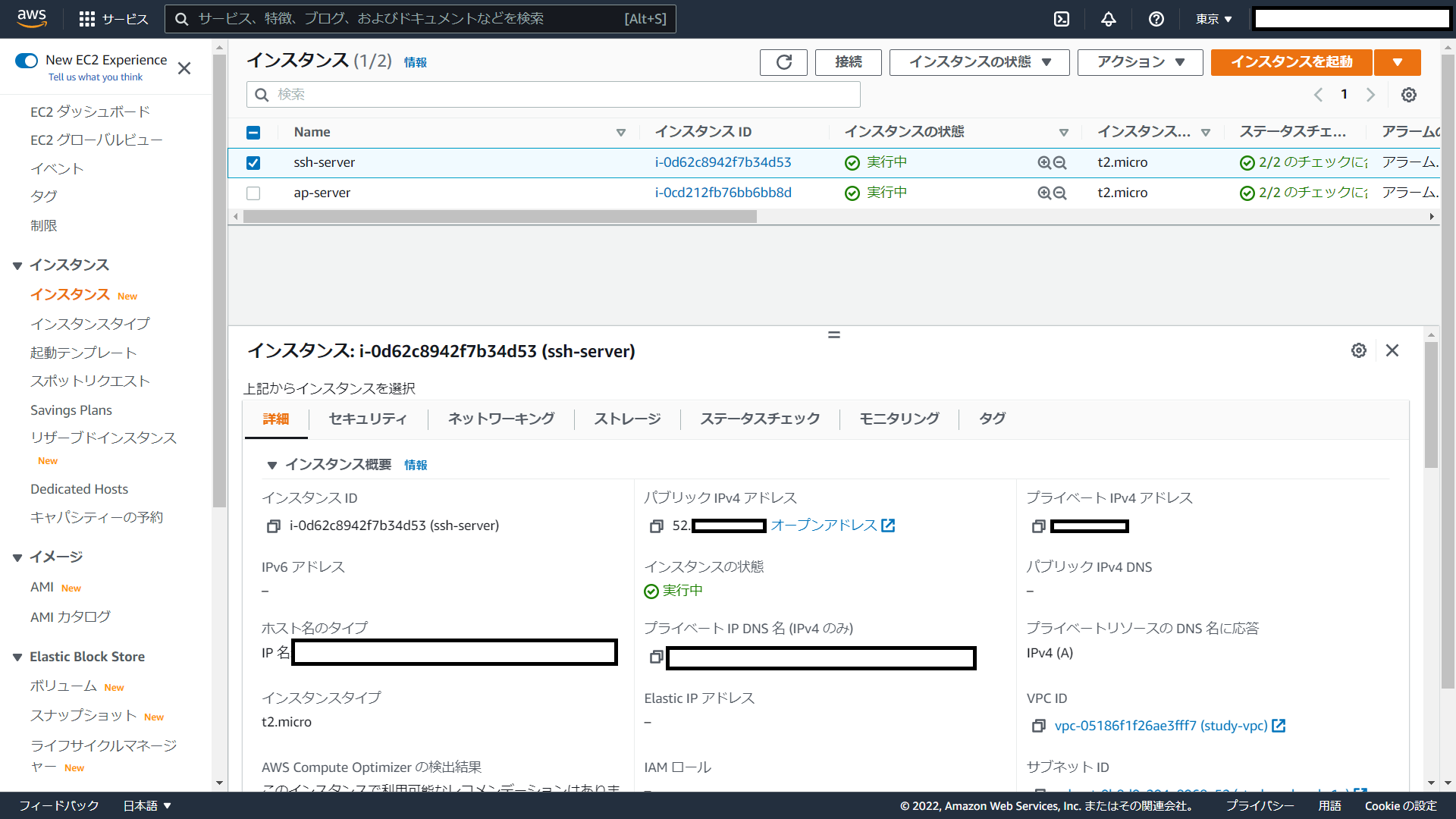Click the AWS services grid icon
Image resolution: width=1456 pixels, height=819 pixels.
[87, 19]
